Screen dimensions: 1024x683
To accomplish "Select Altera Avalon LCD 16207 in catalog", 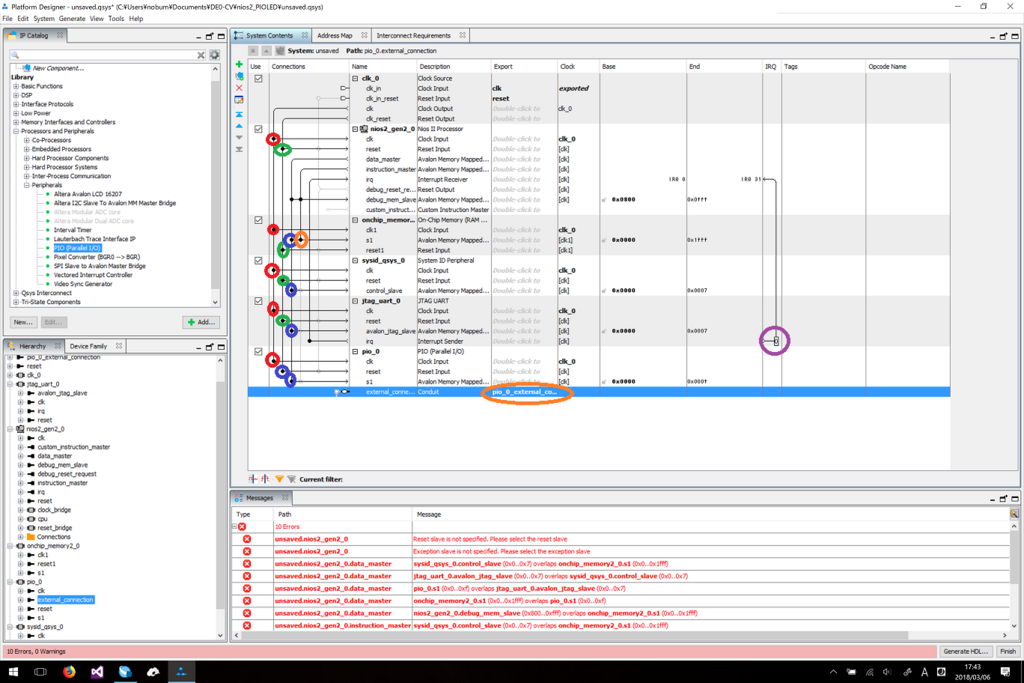I will pos(88,195).
